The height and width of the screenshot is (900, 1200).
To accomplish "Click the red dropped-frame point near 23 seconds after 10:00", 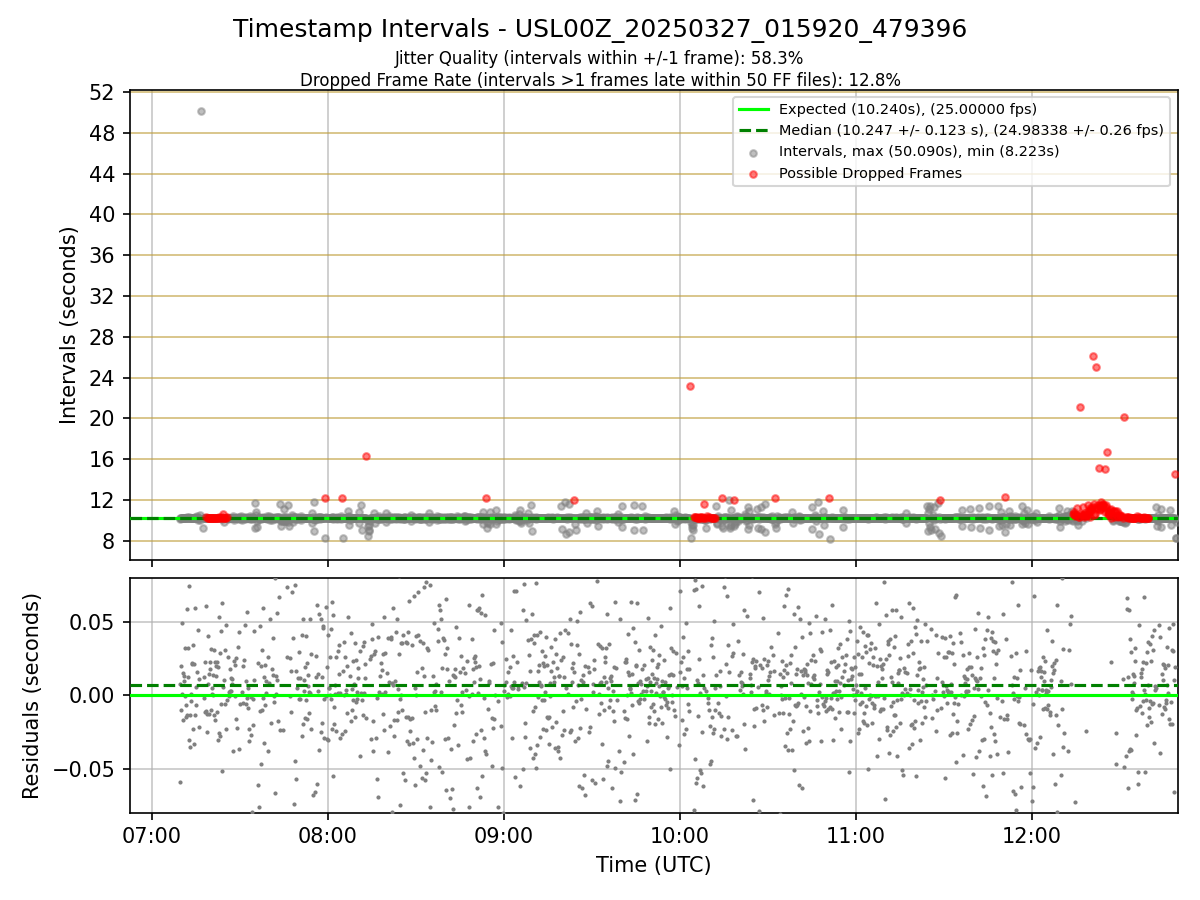I will click(690, 386).
